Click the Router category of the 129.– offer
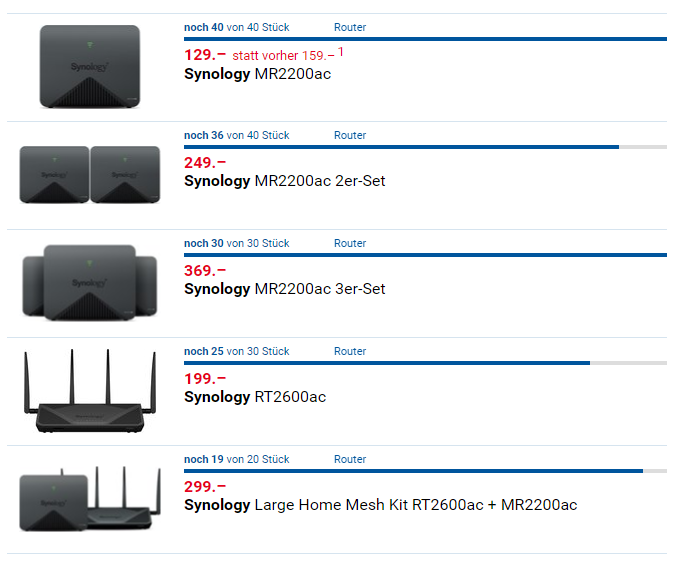The height and width of the screenshot is (563, 696). coord(350,27)
